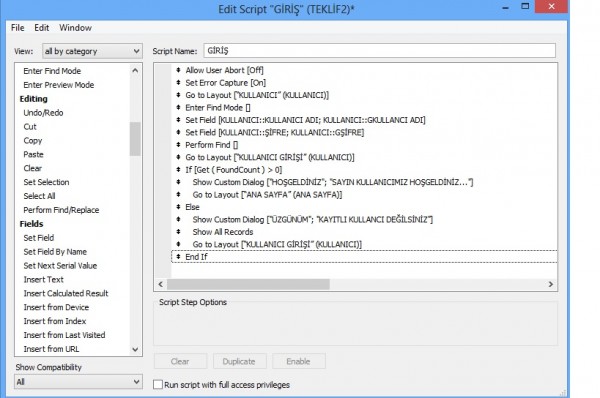Click the drag handle icon beside Show All Records

pyautogui.click(x=178, y=232)
